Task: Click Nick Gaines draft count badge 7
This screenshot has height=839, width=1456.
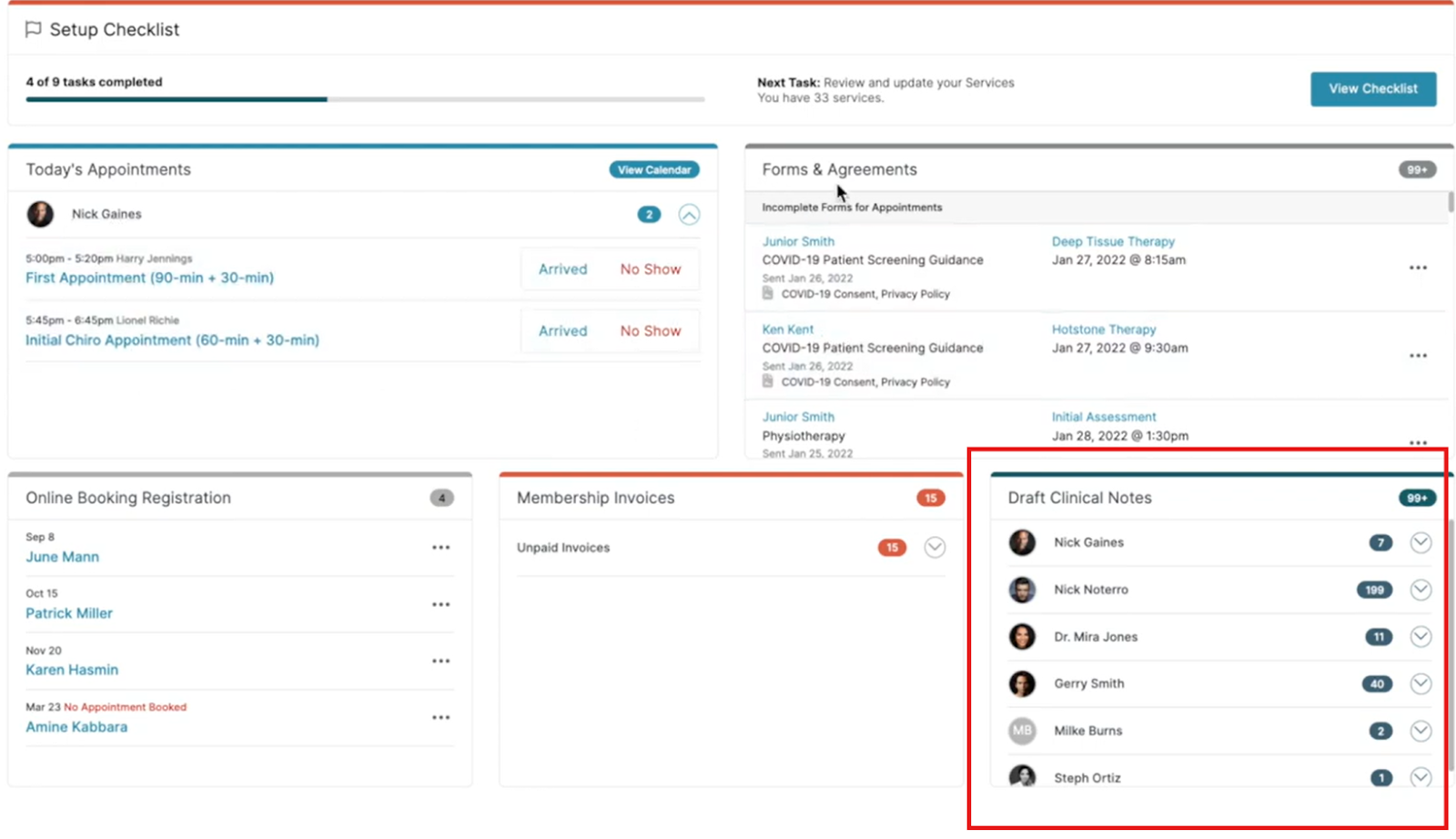Action: pyautogui.click(x=1380, y=542)
